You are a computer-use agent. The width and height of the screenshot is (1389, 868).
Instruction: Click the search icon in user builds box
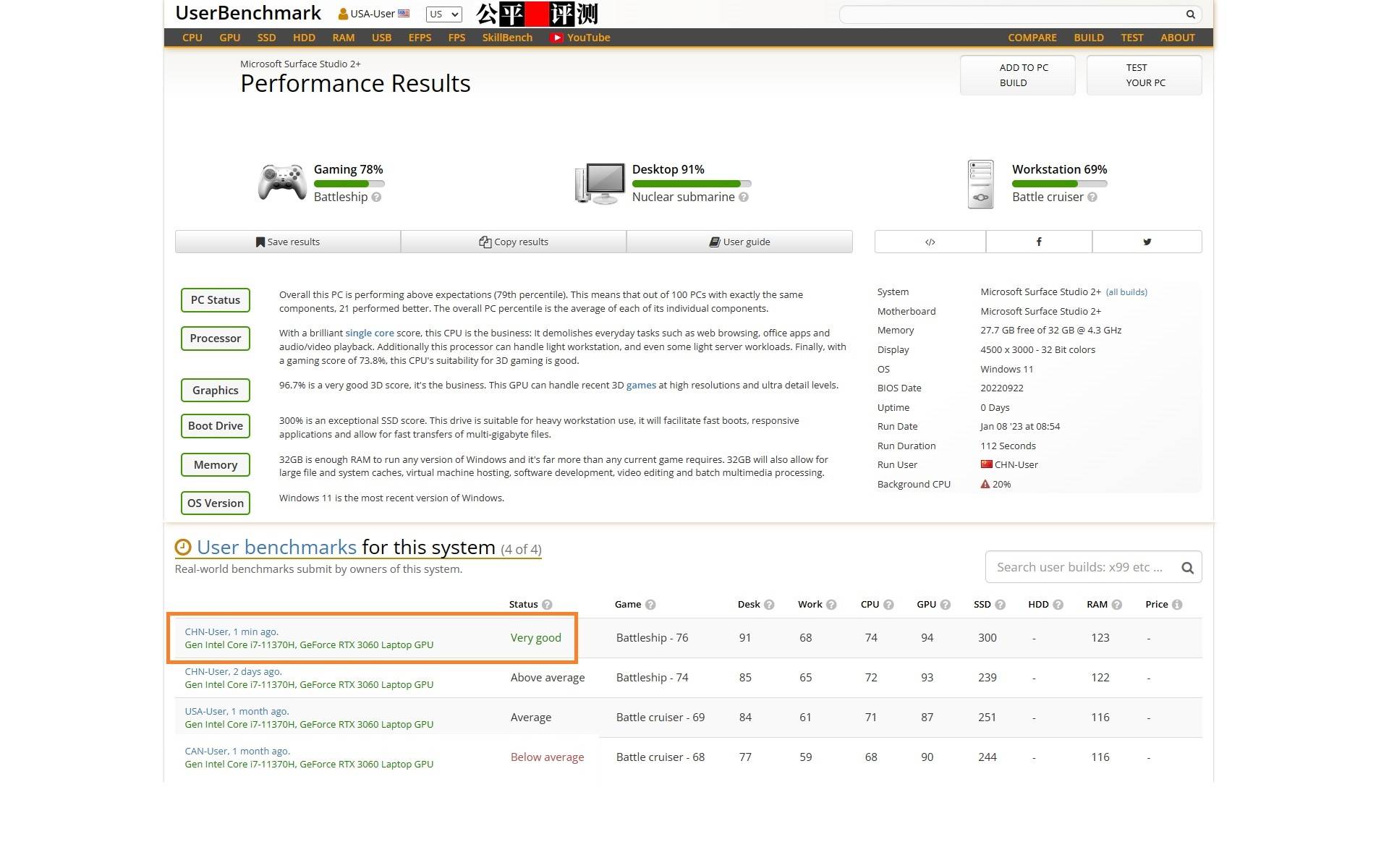[1187, 568]
